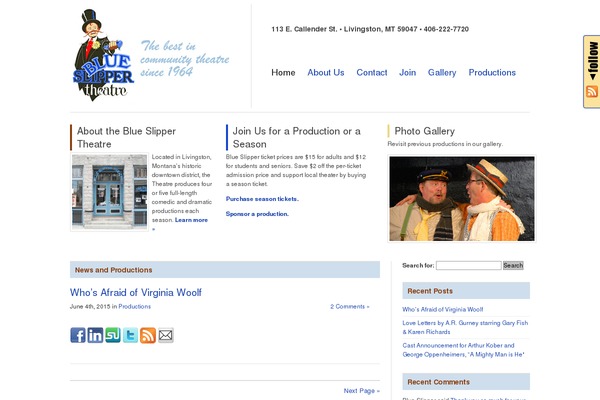Open the side follow tab
600x400 pixels.
point(592,72)
